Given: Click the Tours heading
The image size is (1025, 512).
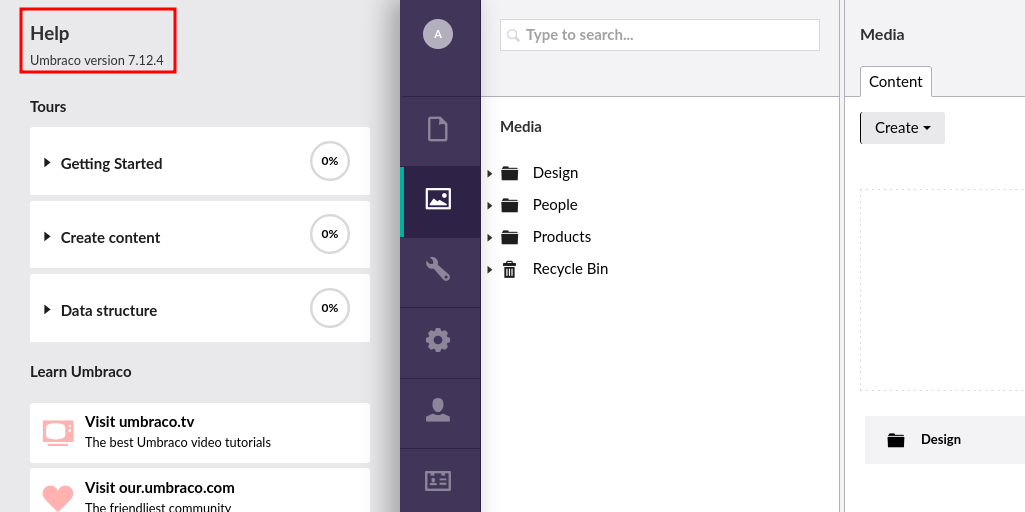Looking at the screenshot, I should pyautogui.click(x=48, y=107).
